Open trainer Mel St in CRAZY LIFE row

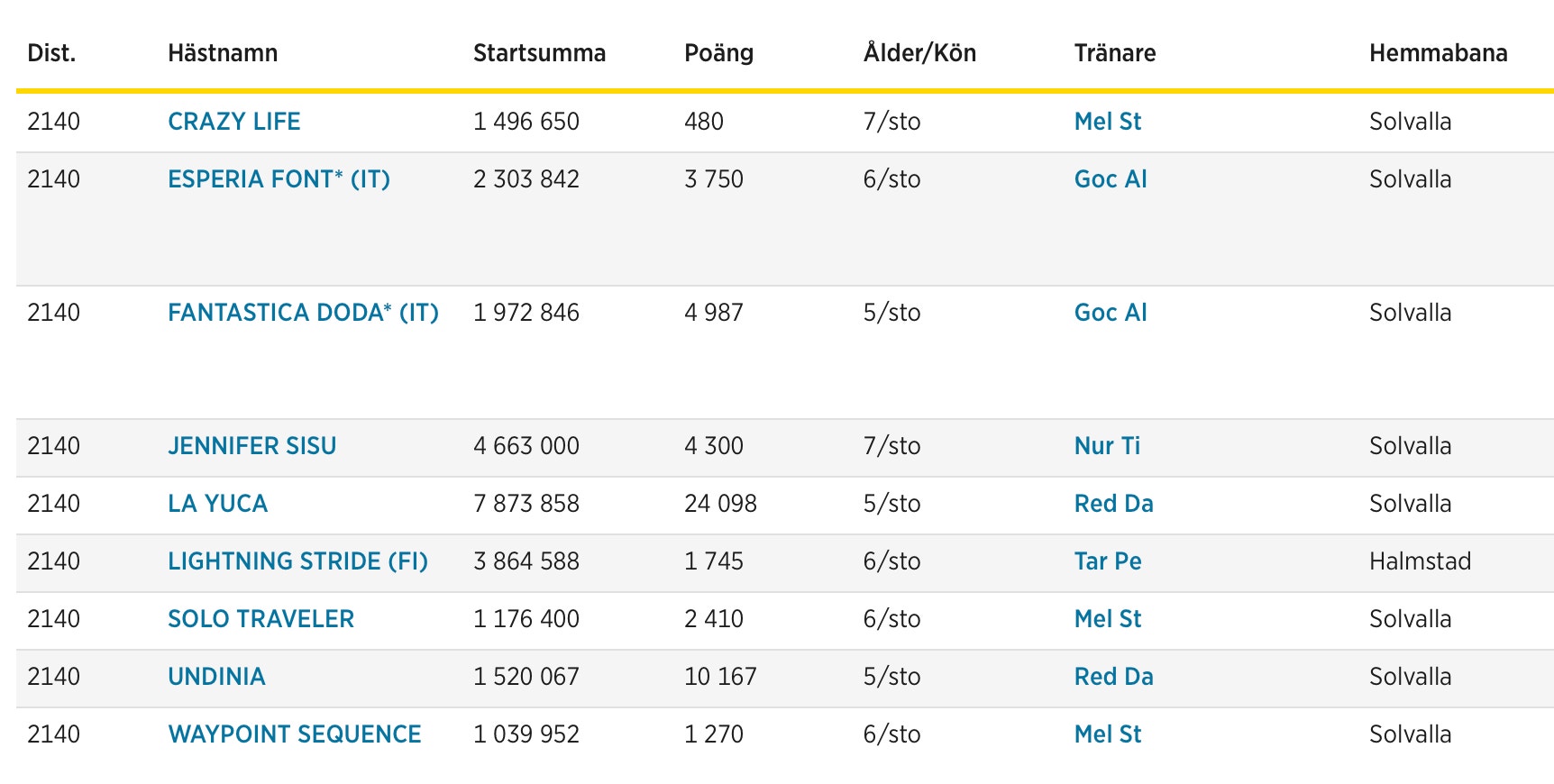(x=1108, y=122)
